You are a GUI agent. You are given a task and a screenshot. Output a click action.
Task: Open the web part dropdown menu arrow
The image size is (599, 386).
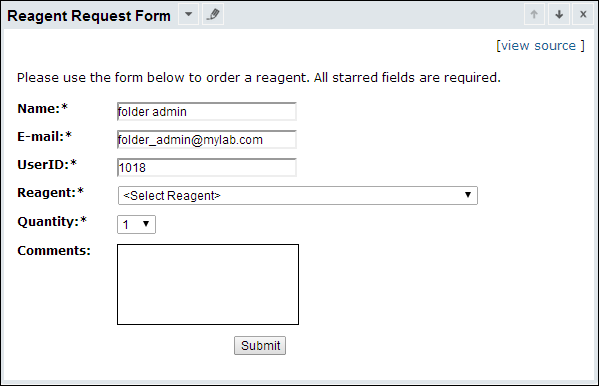tap(188, 15)
